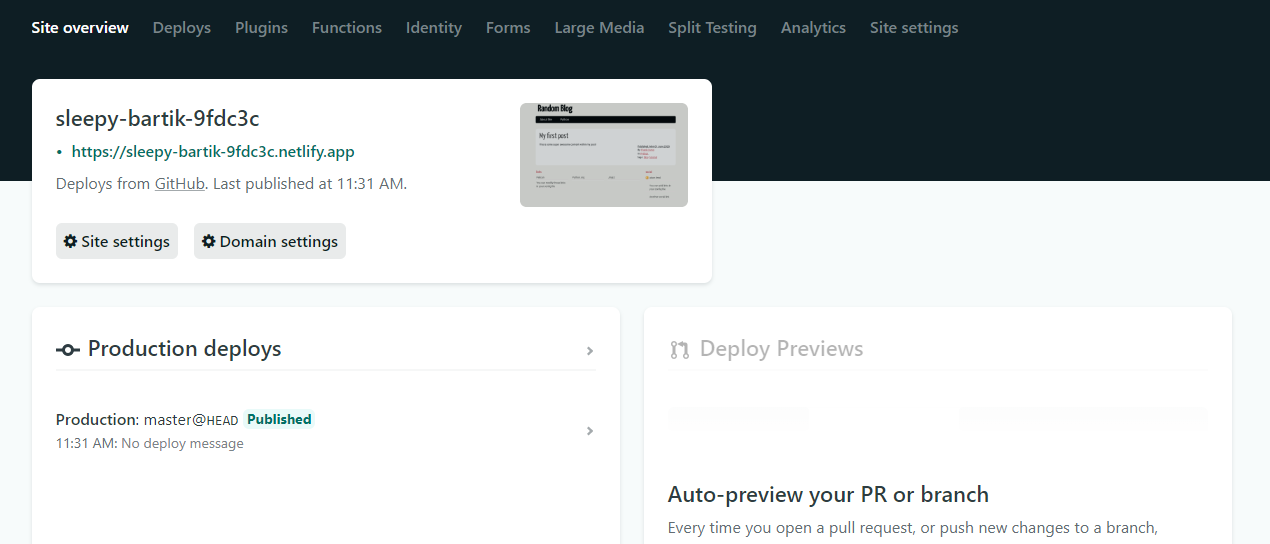1270x544 pixels.
Task: Switch to the Forms tab
Action: [508, 28]
